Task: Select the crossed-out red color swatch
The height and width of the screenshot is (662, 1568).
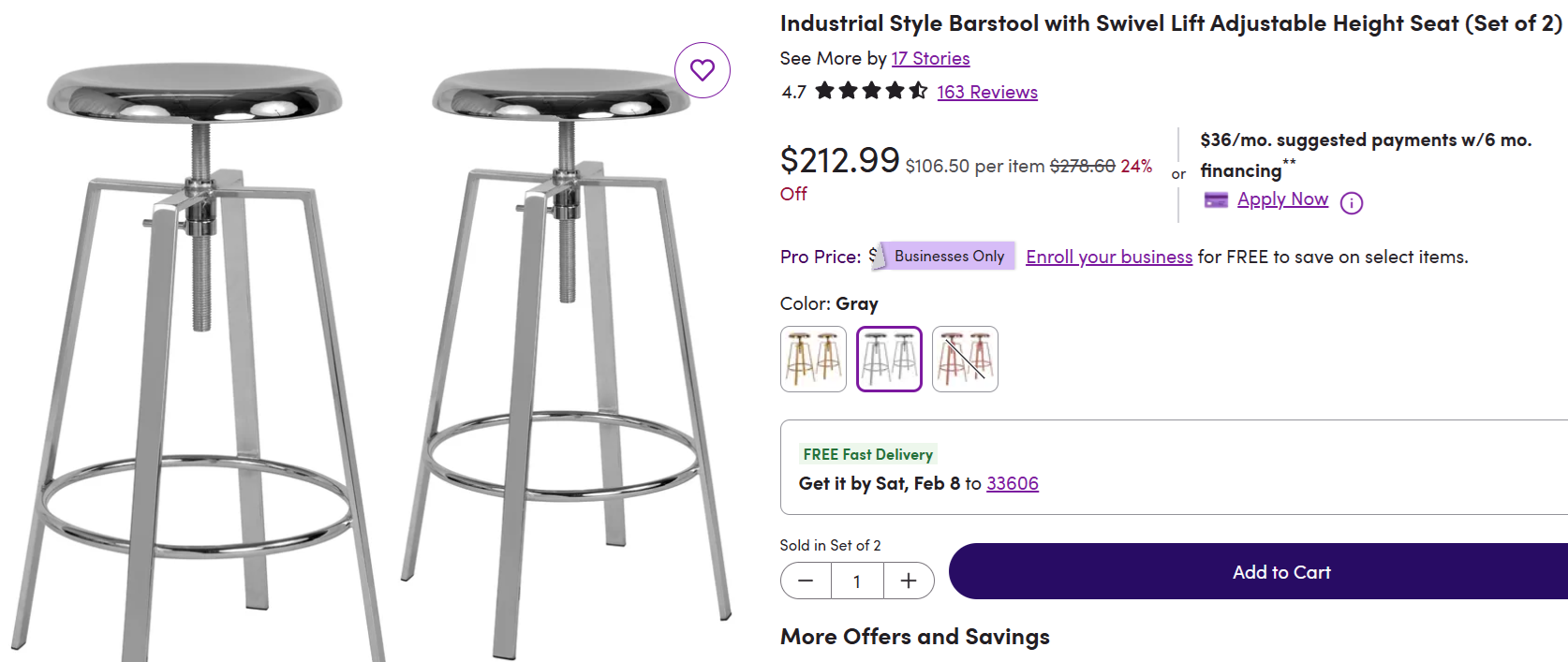Action: pyautogui.click(x=965, y=359)
